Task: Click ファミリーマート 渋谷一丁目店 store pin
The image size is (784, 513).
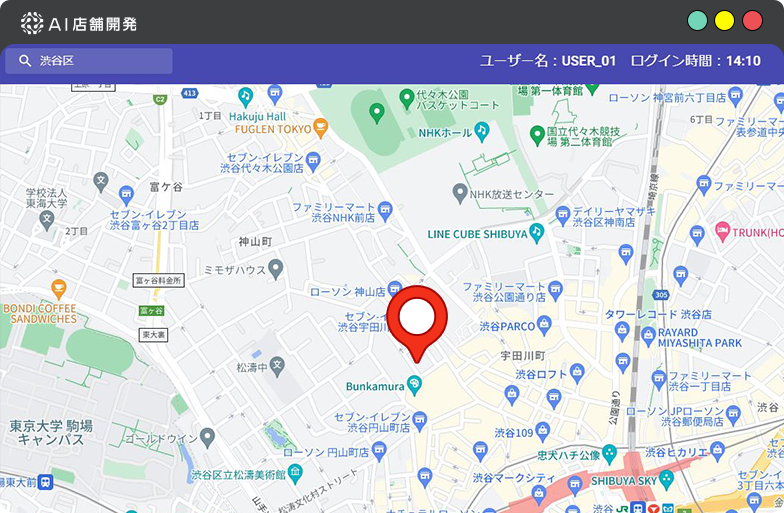Action: pos(659,380)
